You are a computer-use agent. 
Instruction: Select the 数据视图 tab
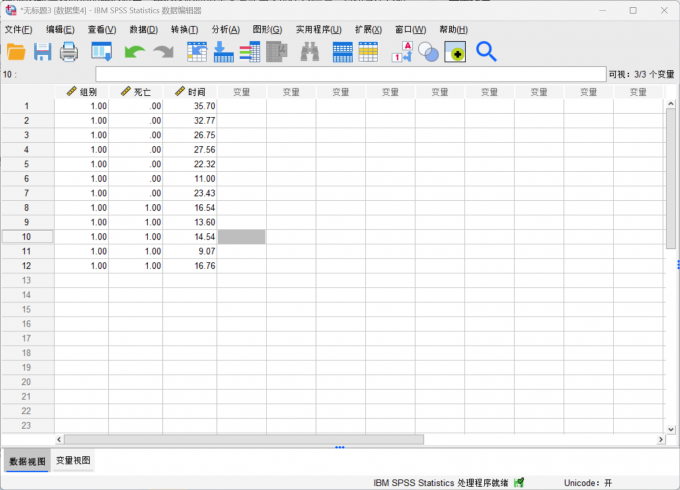click(27, 461)
